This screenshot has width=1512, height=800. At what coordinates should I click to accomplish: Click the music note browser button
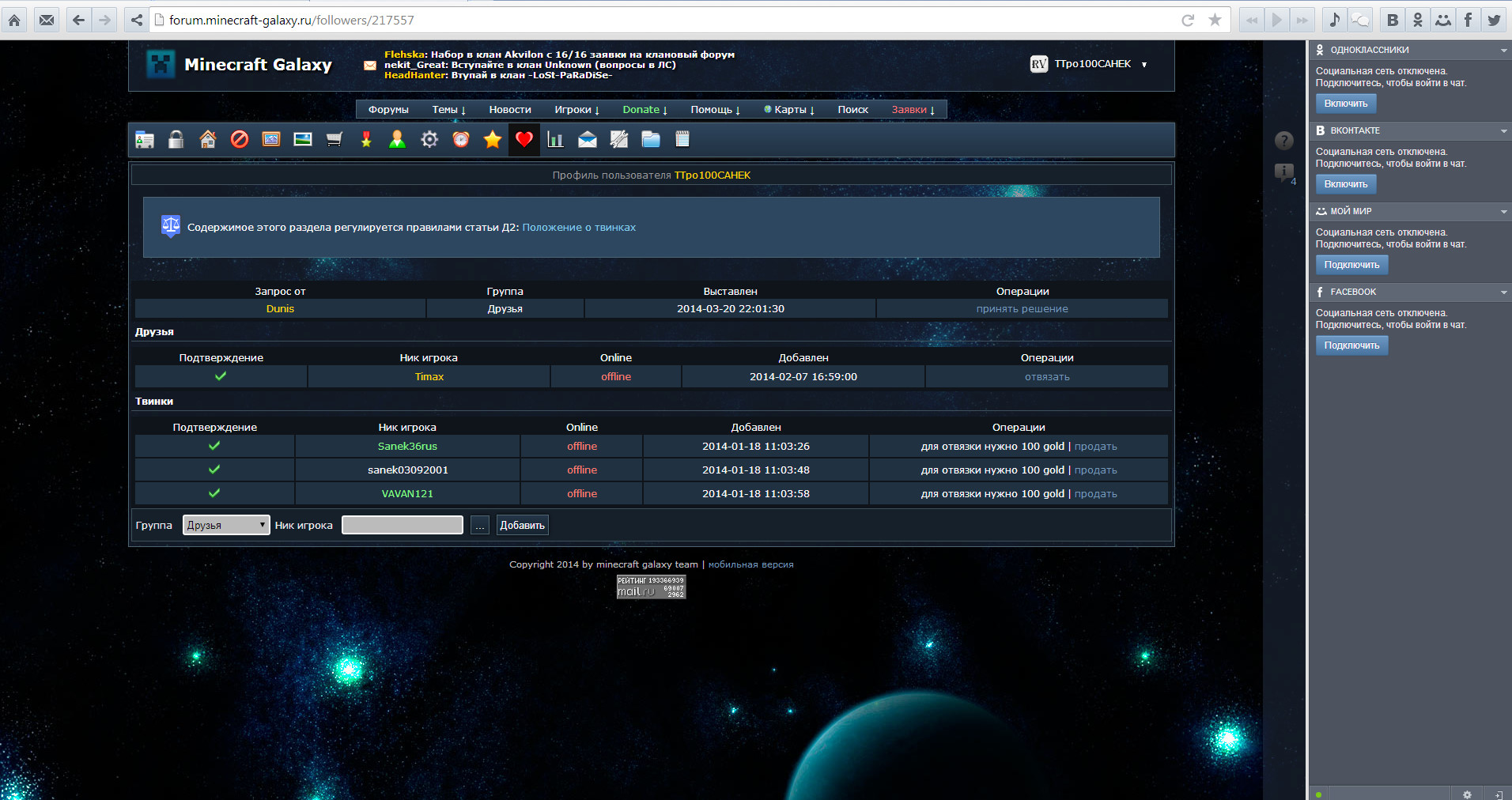click(1335, 20)
